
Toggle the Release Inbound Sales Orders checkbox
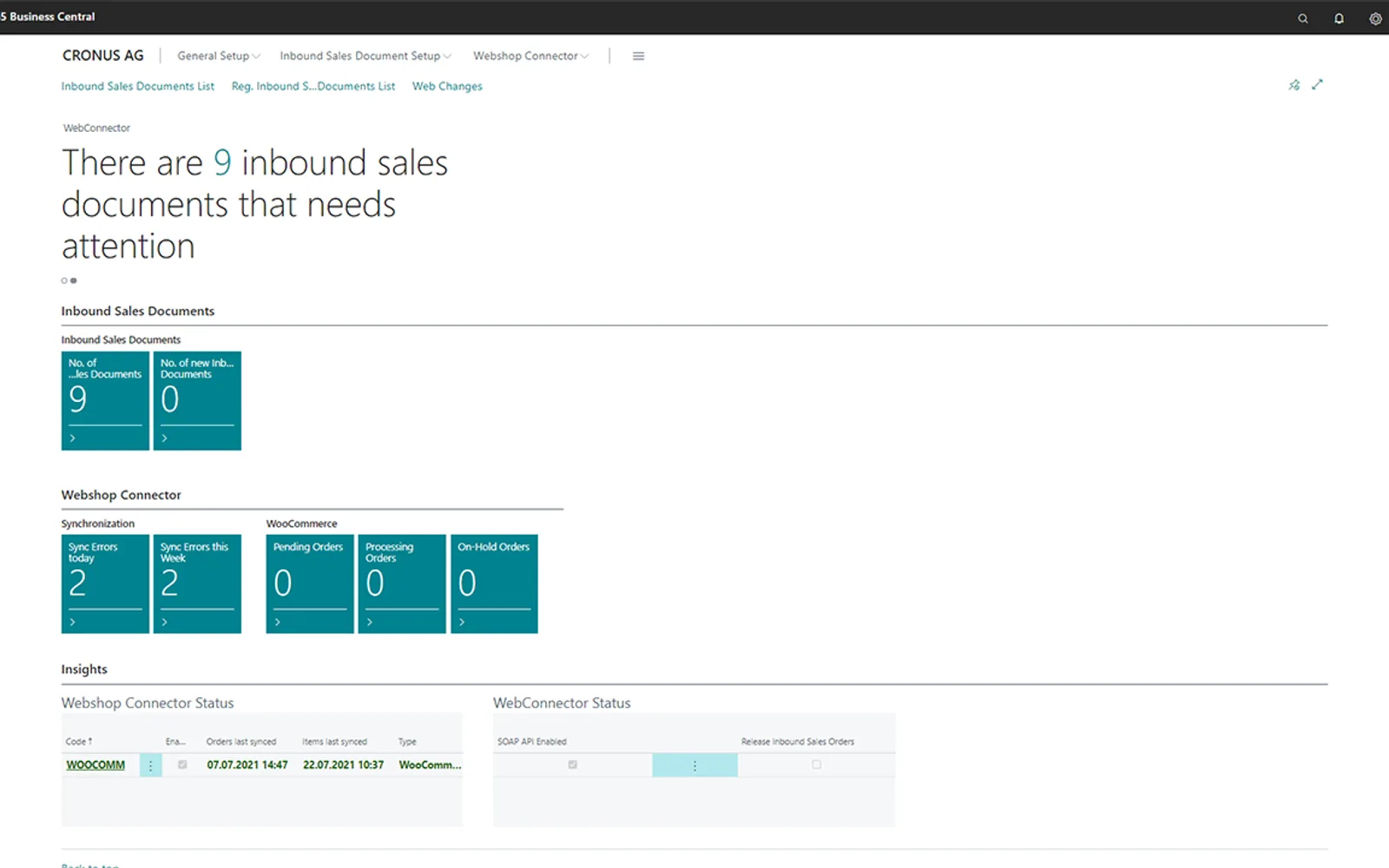tap(816, 765)
